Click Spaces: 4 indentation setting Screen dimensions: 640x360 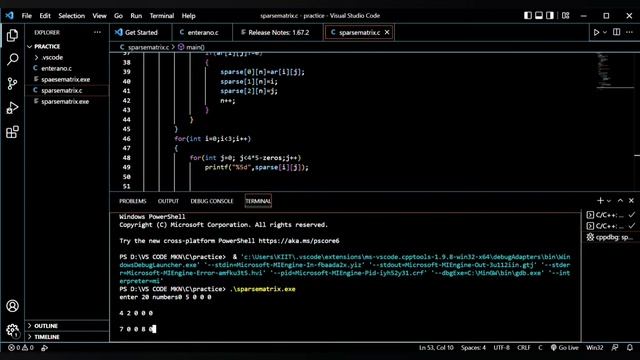point(473,348)
